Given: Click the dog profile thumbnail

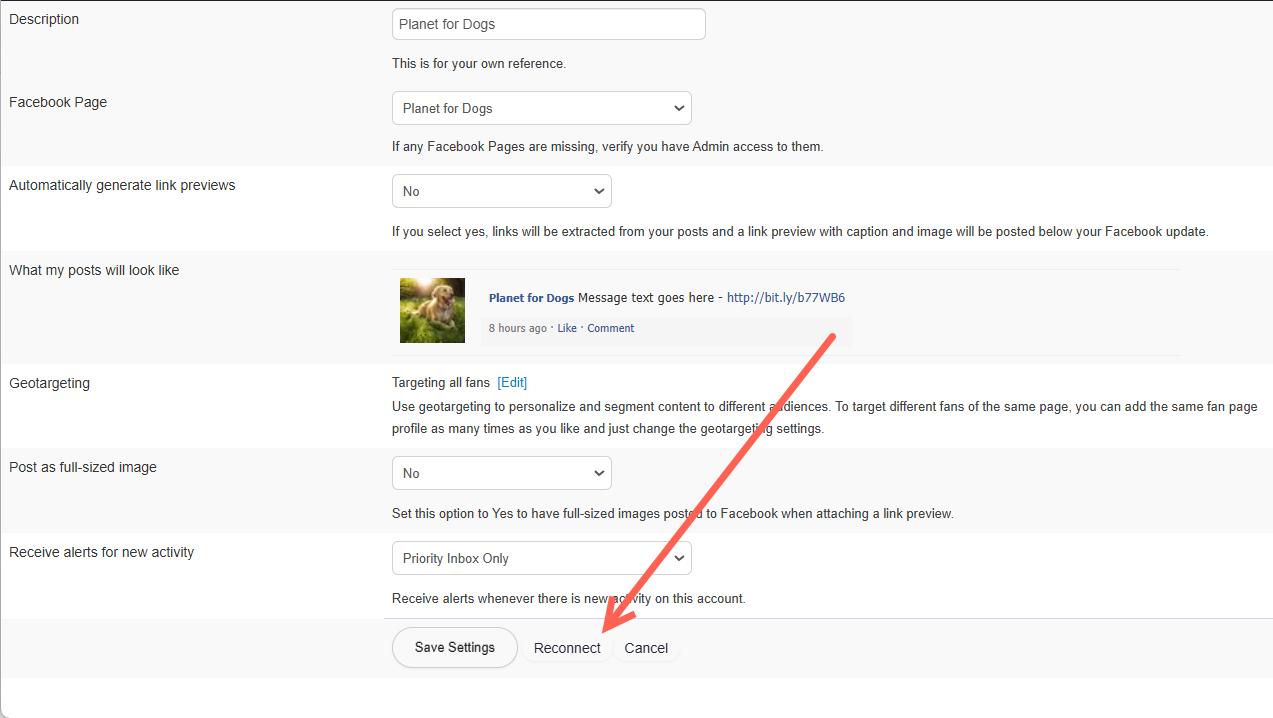Looking at the screenshot, I should tap(432, 310).
